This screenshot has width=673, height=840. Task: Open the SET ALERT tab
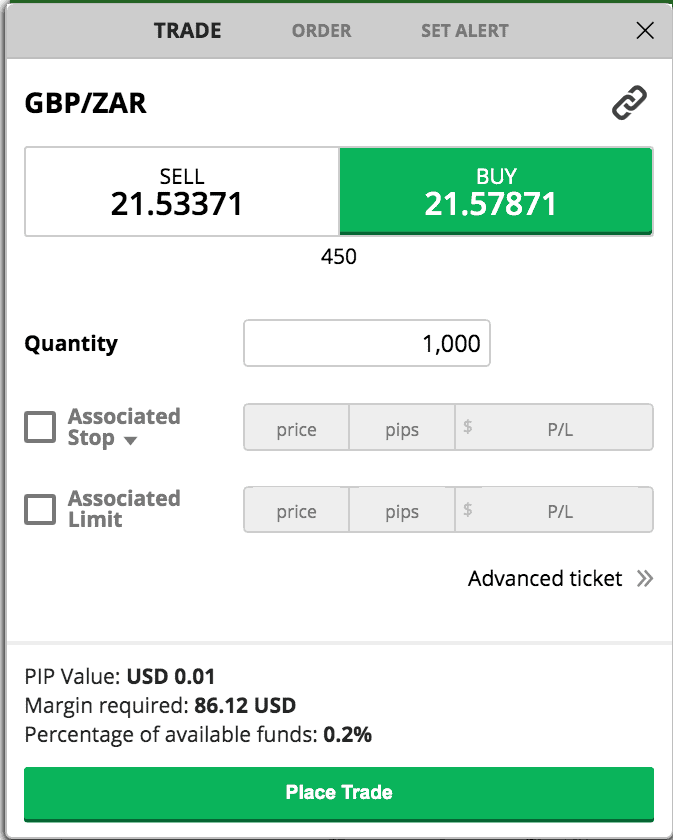click(465, 31)
